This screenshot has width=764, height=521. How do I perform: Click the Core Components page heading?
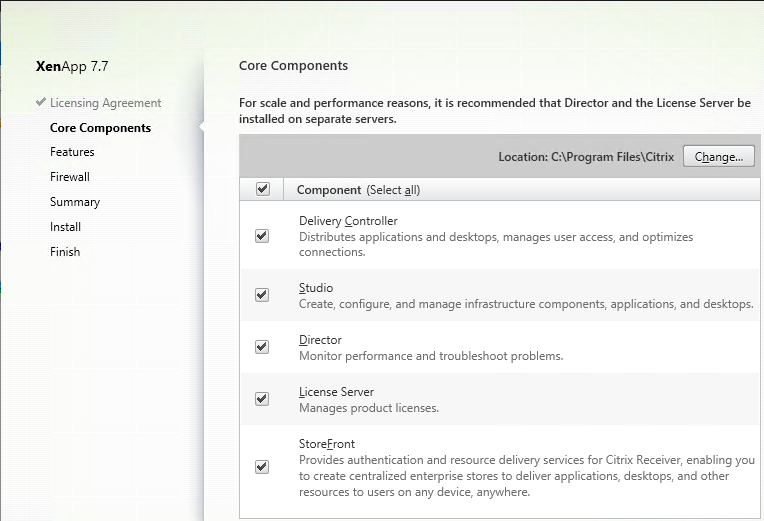(x=293, y=66)
